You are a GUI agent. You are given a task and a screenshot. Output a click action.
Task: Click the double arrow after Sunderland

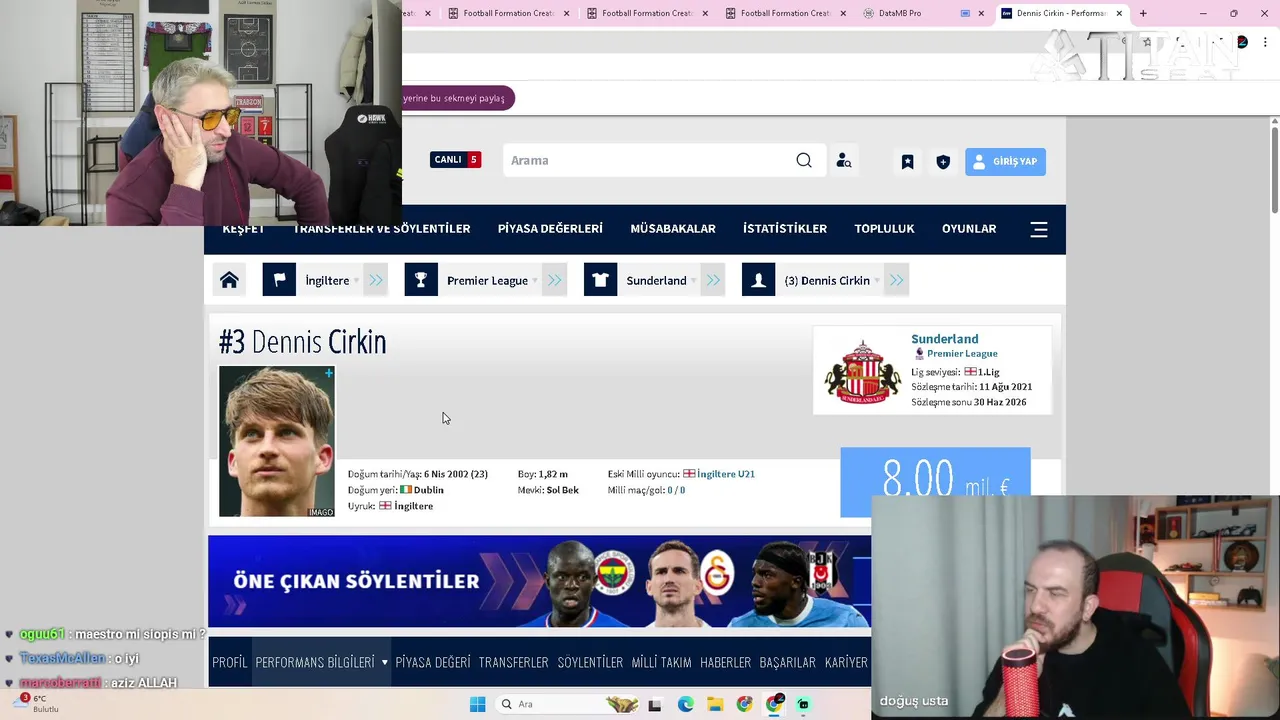click(713, 280)
